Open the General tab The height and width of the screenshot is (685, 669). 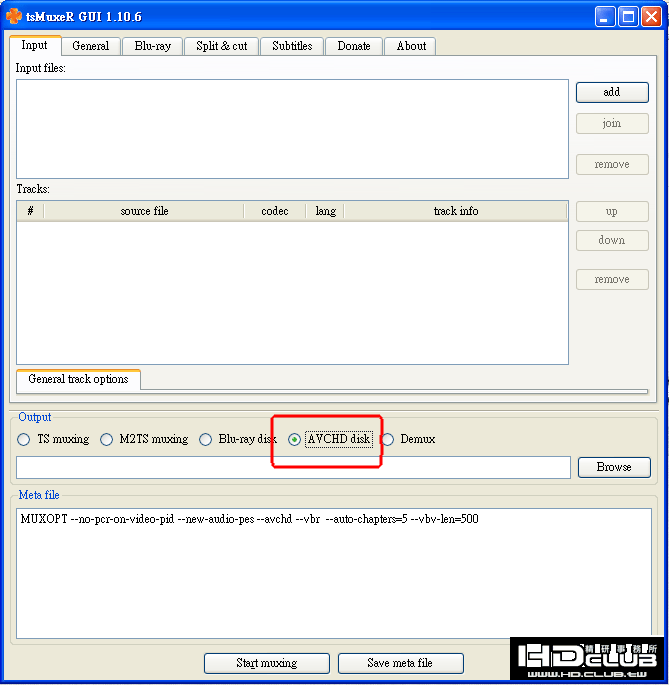click(90, 46)
